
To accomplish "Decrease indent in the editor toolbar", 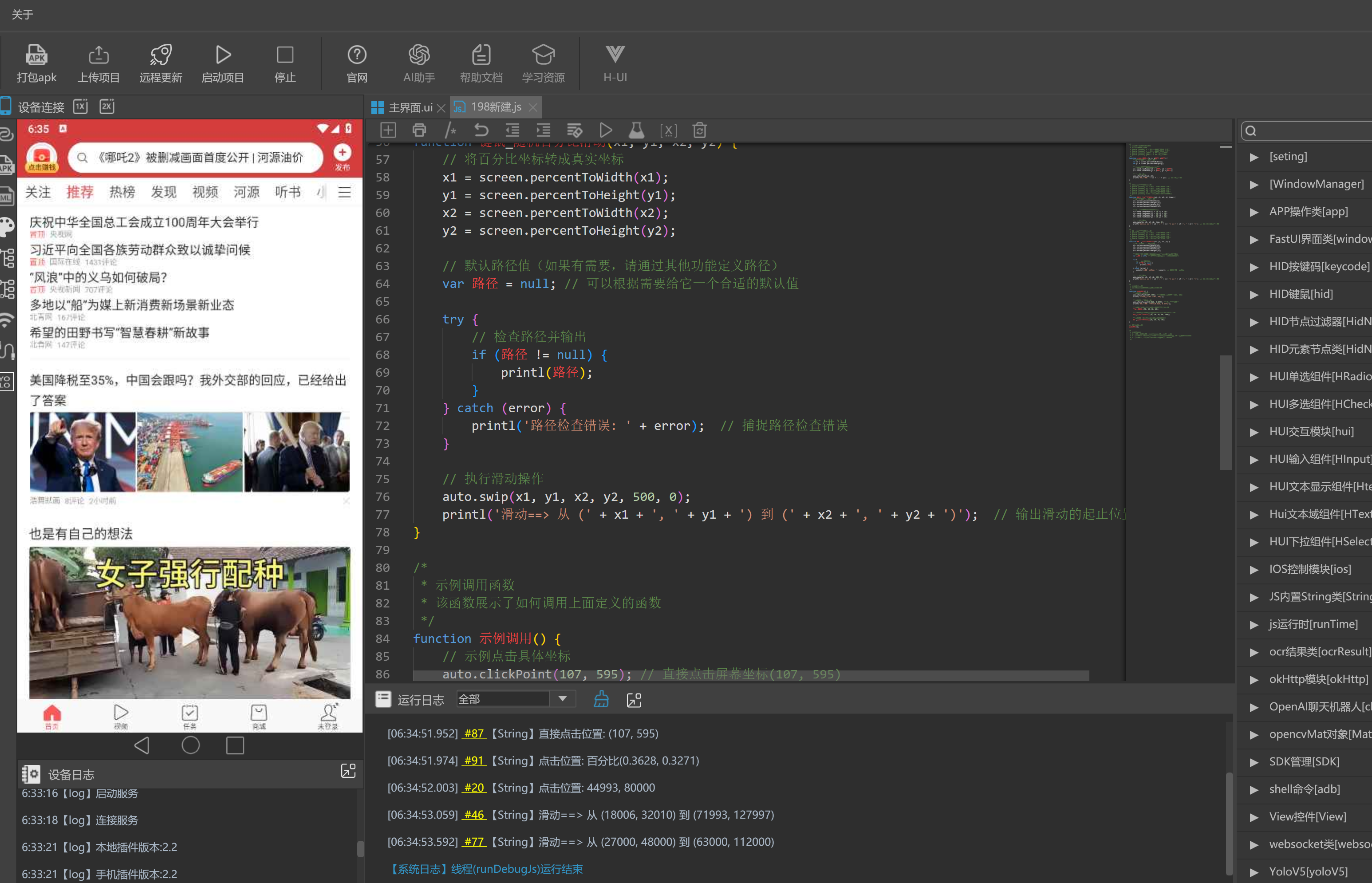I will pyautogui.click(x=513, y=130).
